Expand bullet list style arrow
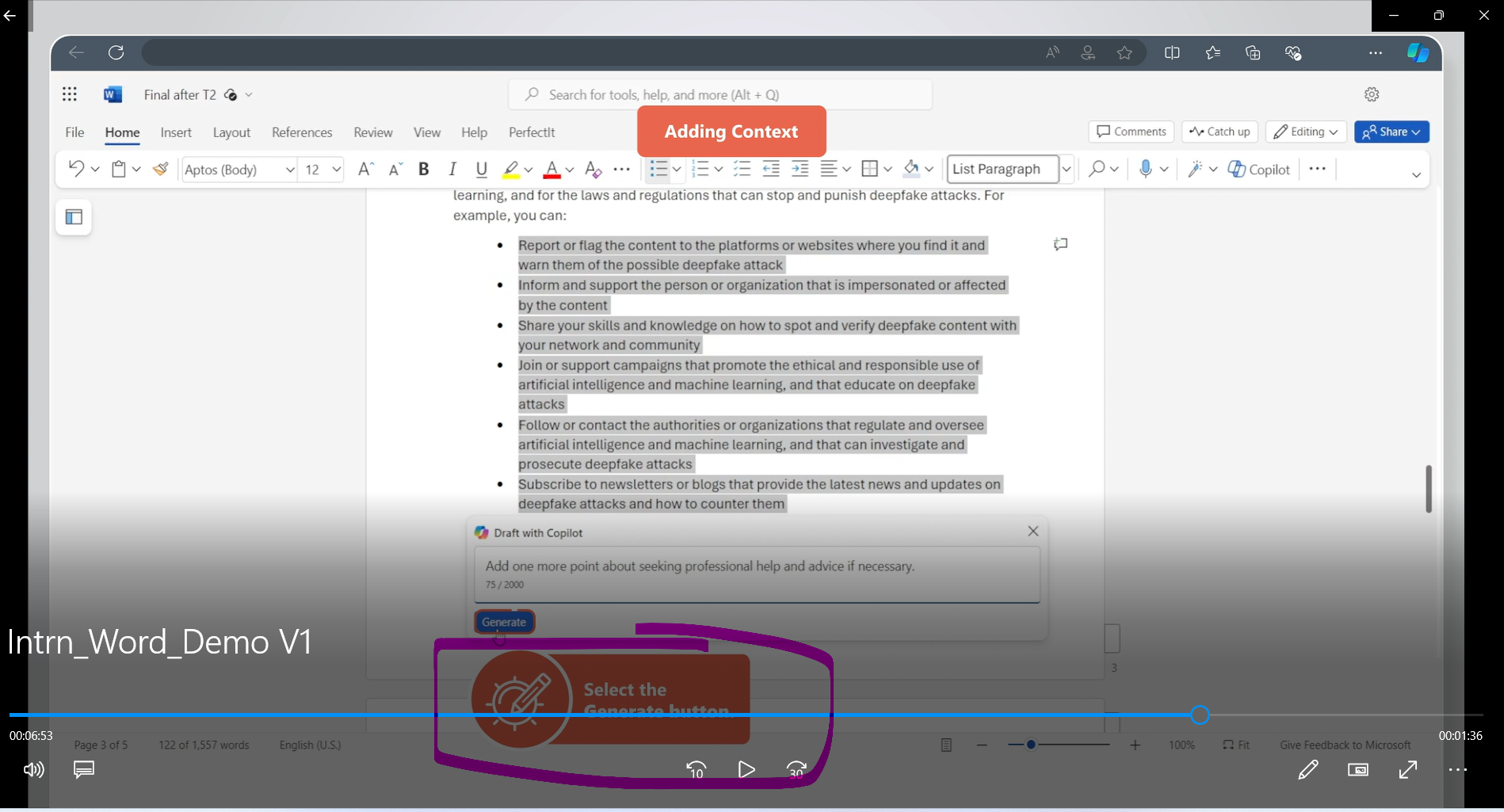 click(x=677, y=169)
